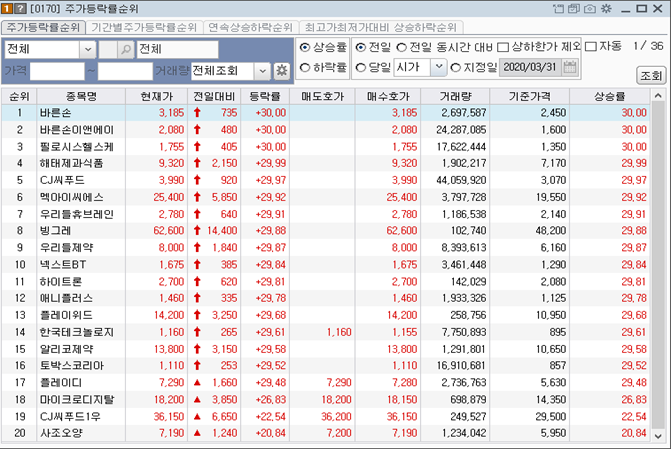The height and width of the screenshot is (449, 671).
Task: Select the 한국테크놀로지 stock name
Action: click(x=77, y=332)
